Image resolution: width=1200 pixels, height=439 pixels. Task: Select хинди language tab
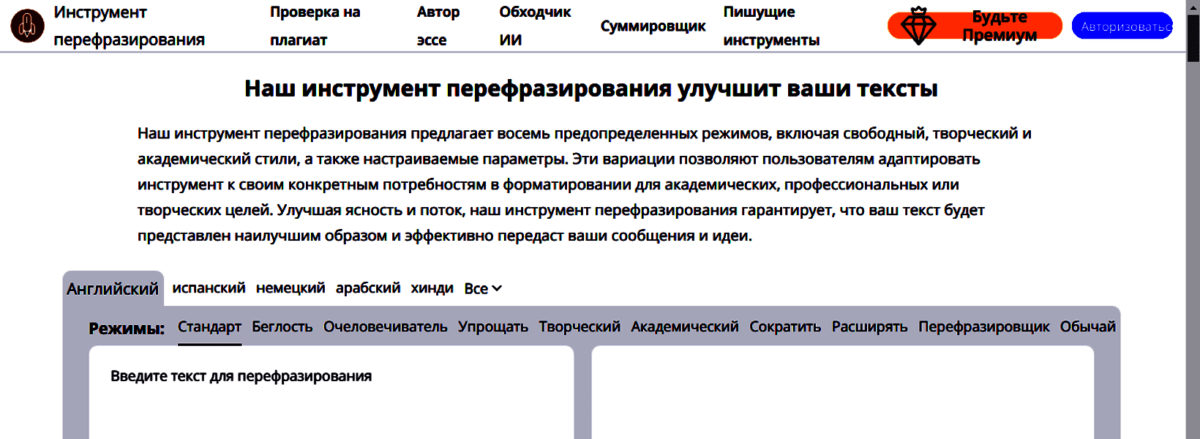tap(432, 288)
